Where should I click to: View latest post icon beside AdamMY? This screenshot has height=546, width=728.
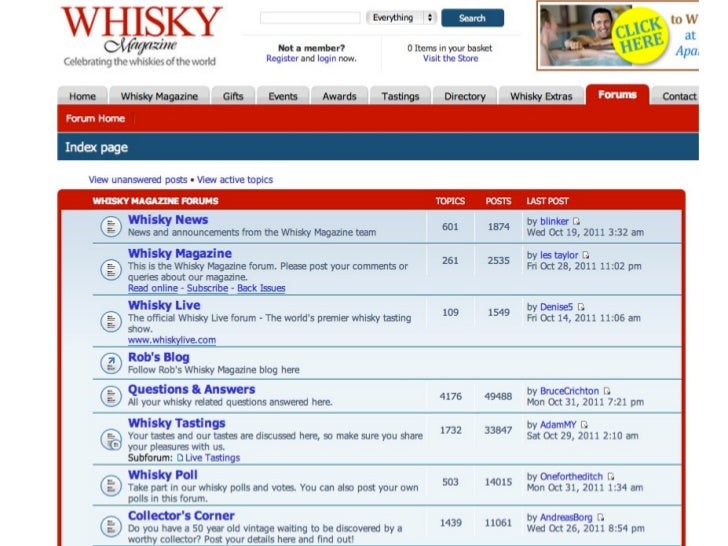click(x=584, y=424)
